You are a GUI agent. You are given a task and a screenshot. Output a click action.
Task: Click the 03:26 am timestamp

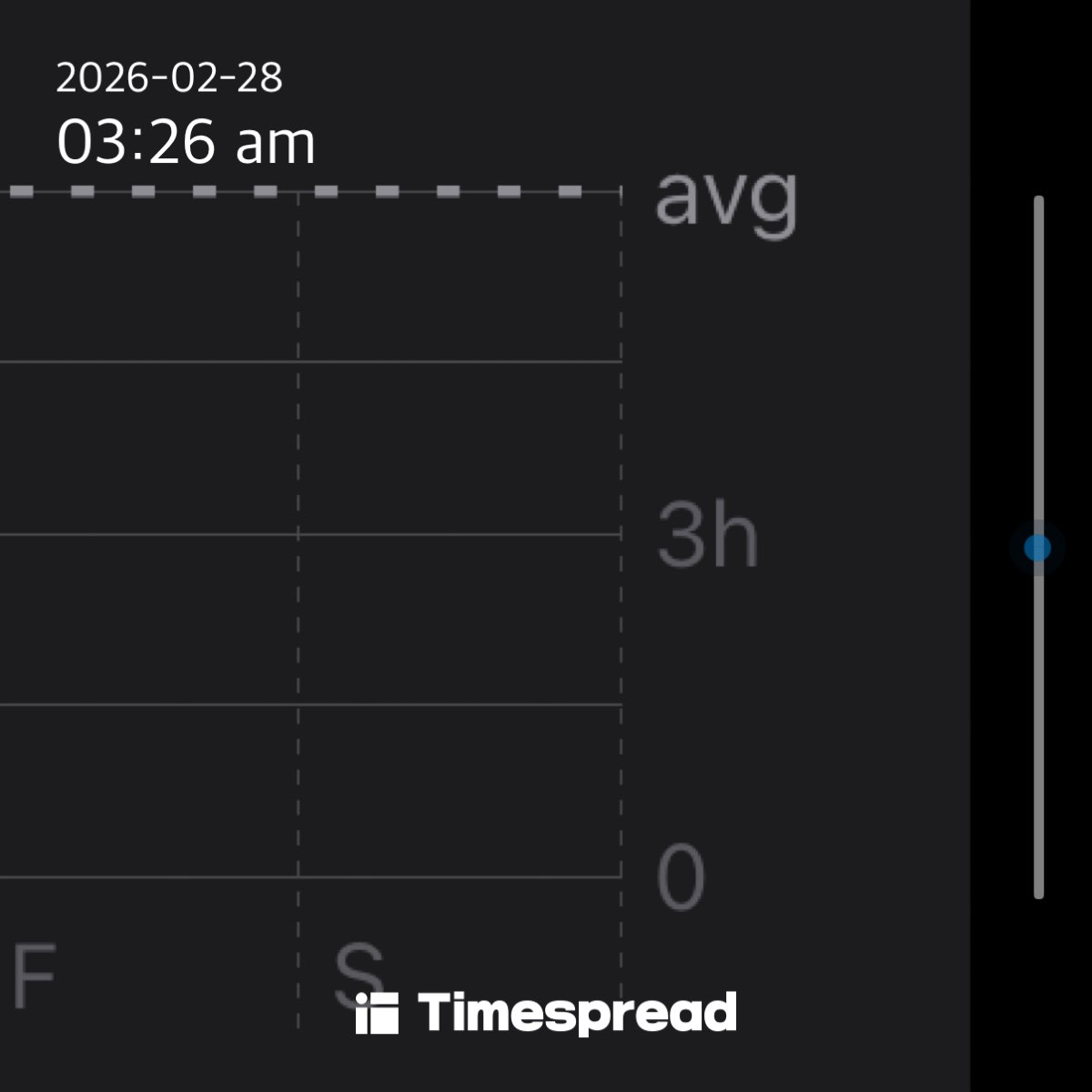tap(186, 143)
